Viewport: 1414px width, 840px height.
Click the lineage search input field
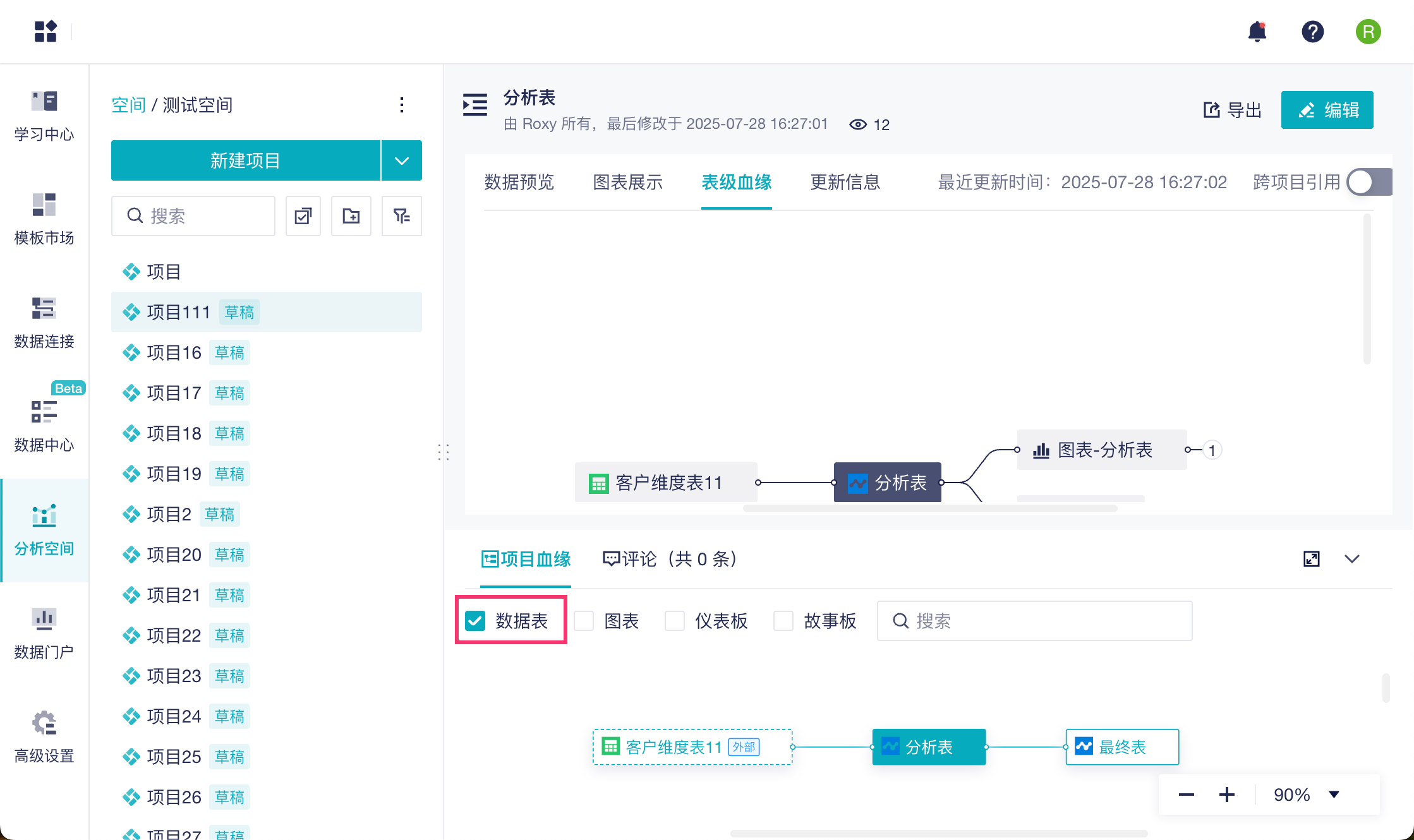pyautogui.click(x=1042, y=621)
